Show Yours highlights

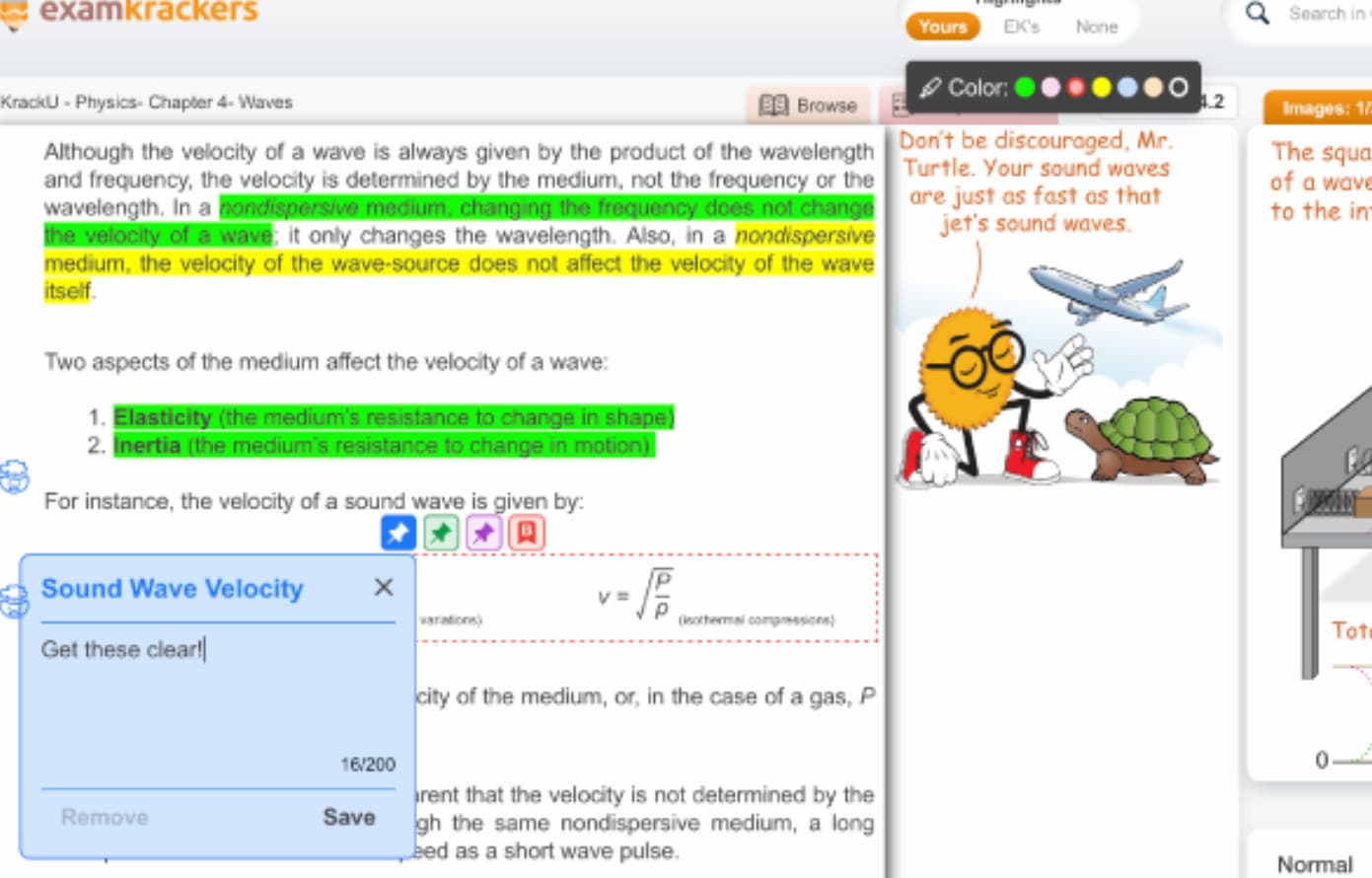(x=943, y=27)
